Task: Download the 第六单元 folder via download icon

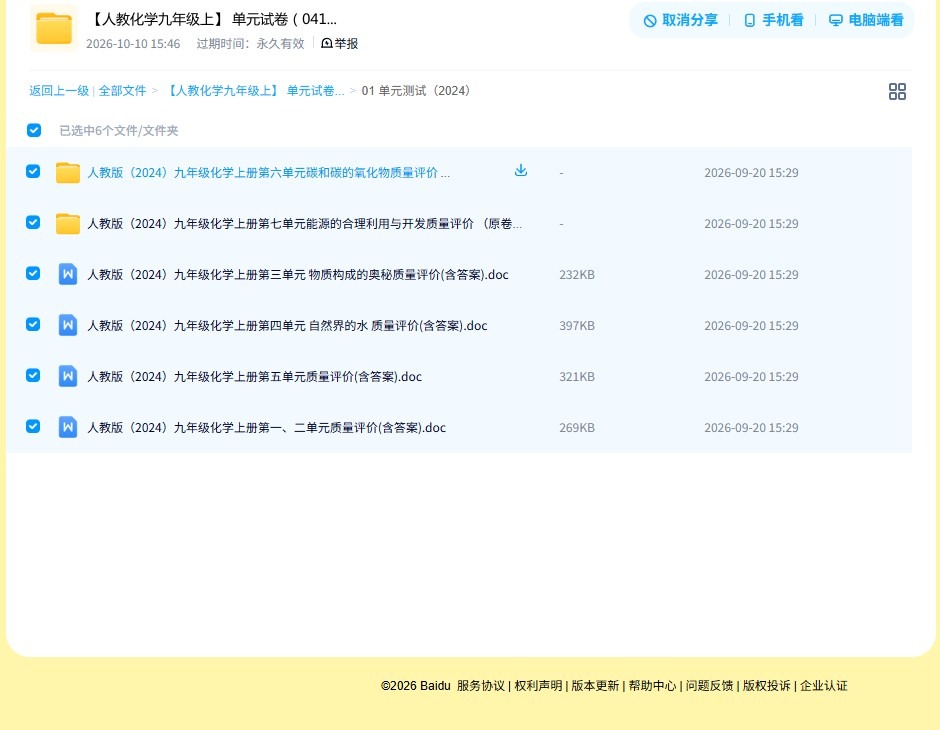Action: [521, 171]
